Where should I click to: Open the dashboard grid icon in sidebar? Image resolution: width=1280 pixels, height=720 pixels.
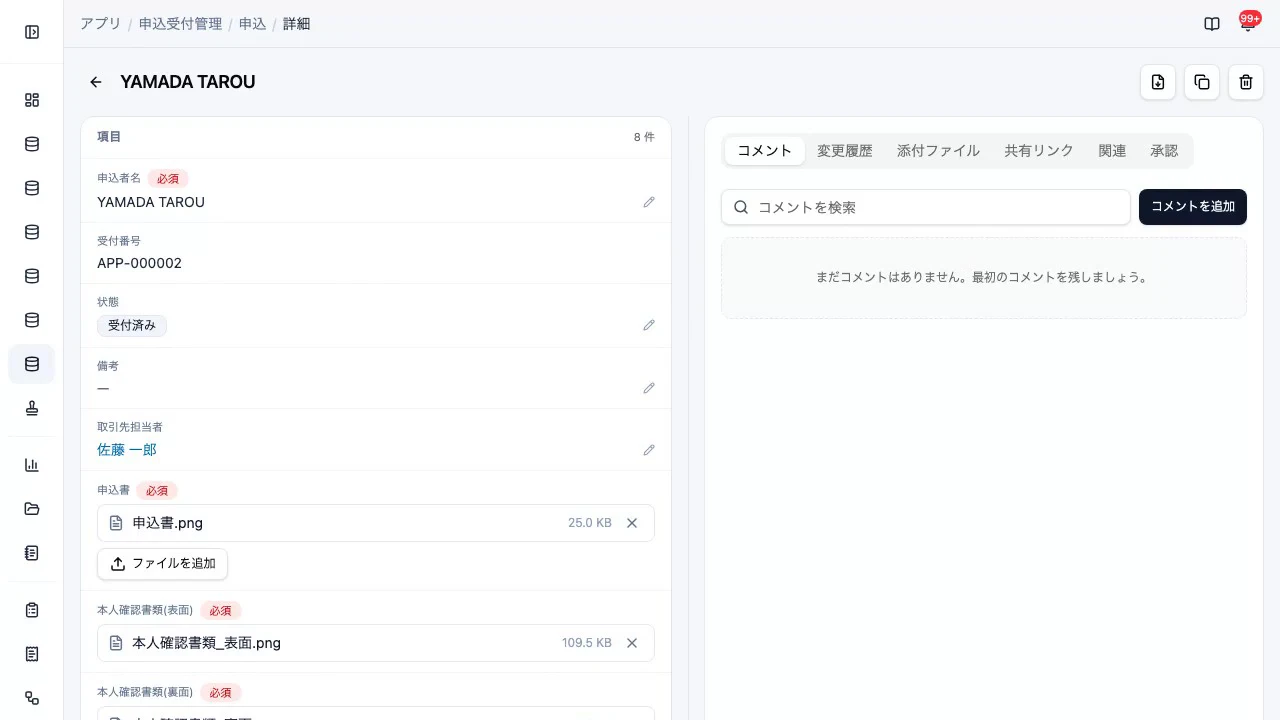click(32, 100)
